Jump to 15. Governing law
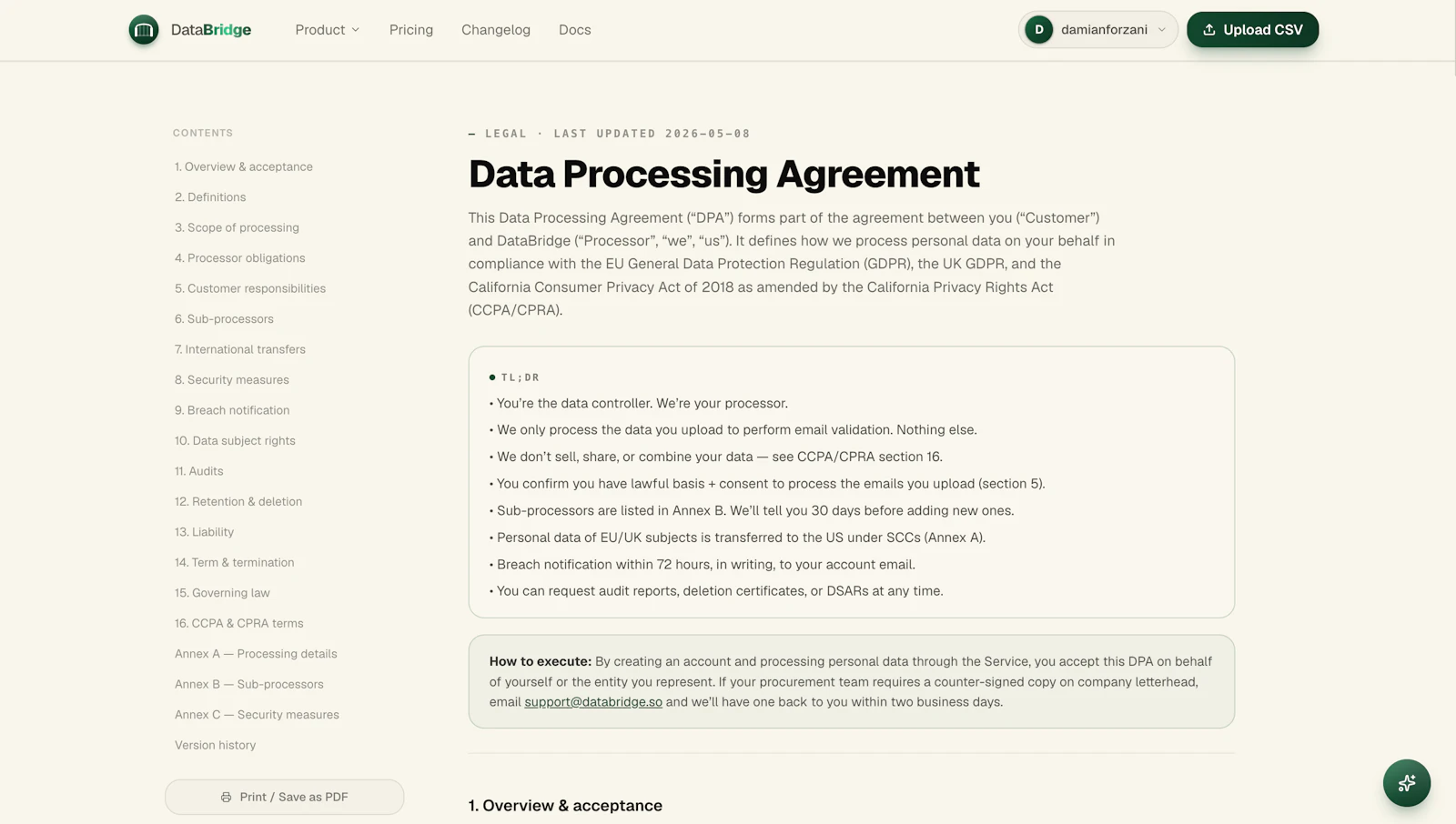 tap(222, 594)
